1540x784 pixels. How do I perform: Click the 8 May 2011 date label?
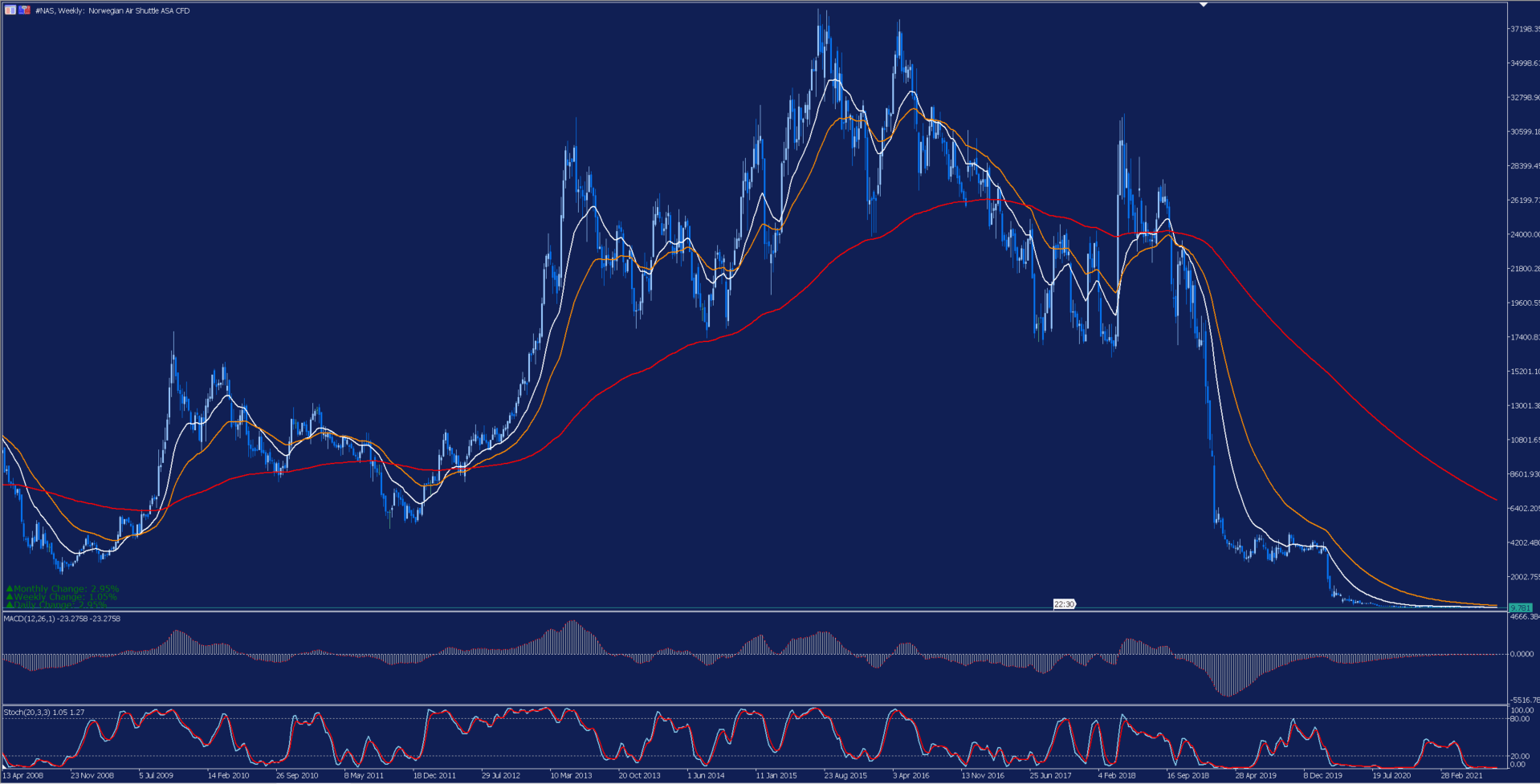(365, 776)
